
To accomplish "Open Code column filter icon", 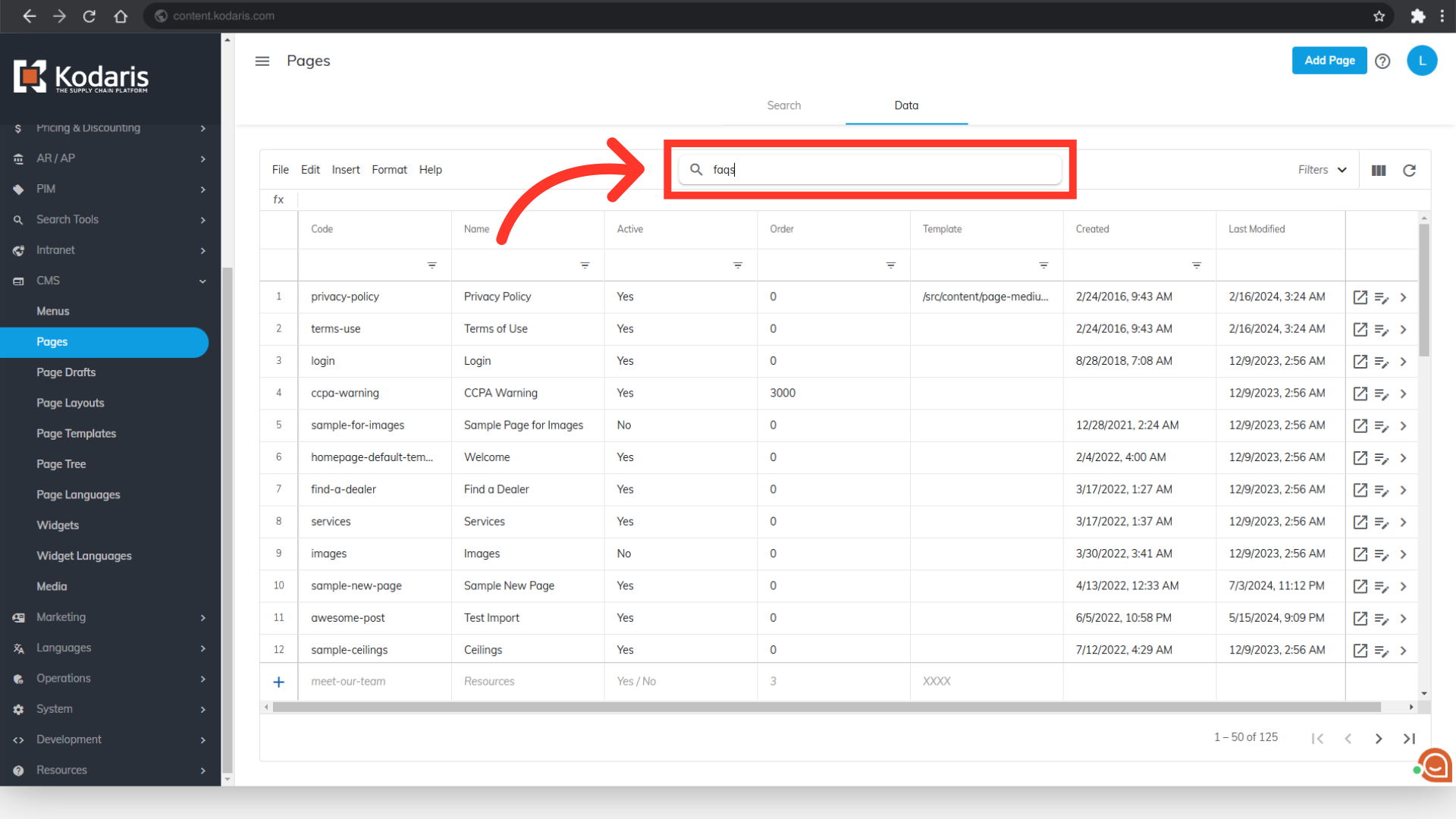I will click(x=431, y=265).
